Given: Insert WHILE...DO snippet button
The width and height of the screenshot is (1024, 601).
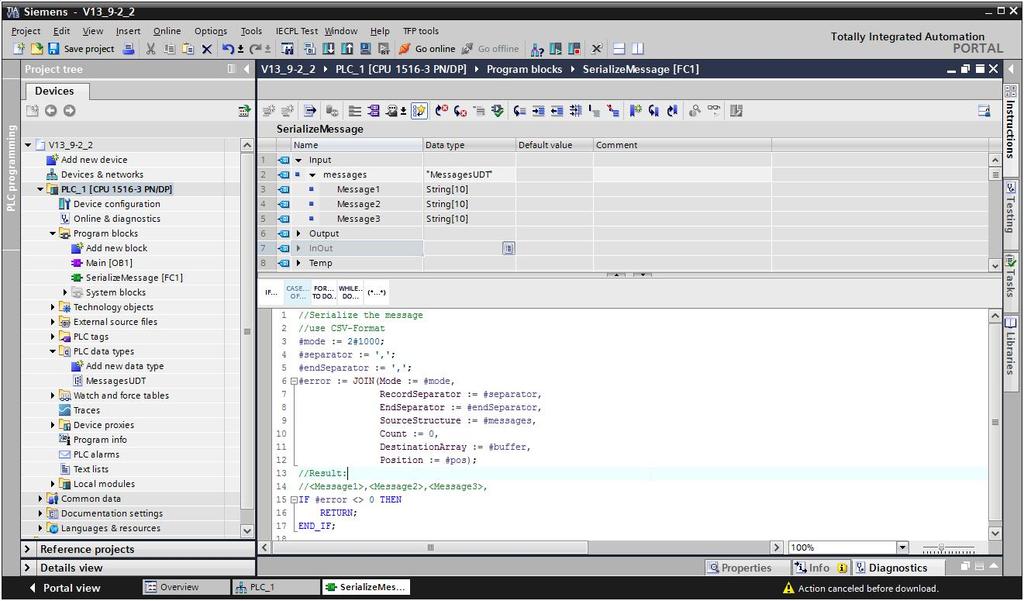Looking at the screenshot, I should pyautogui.click(x=350, y=293).
